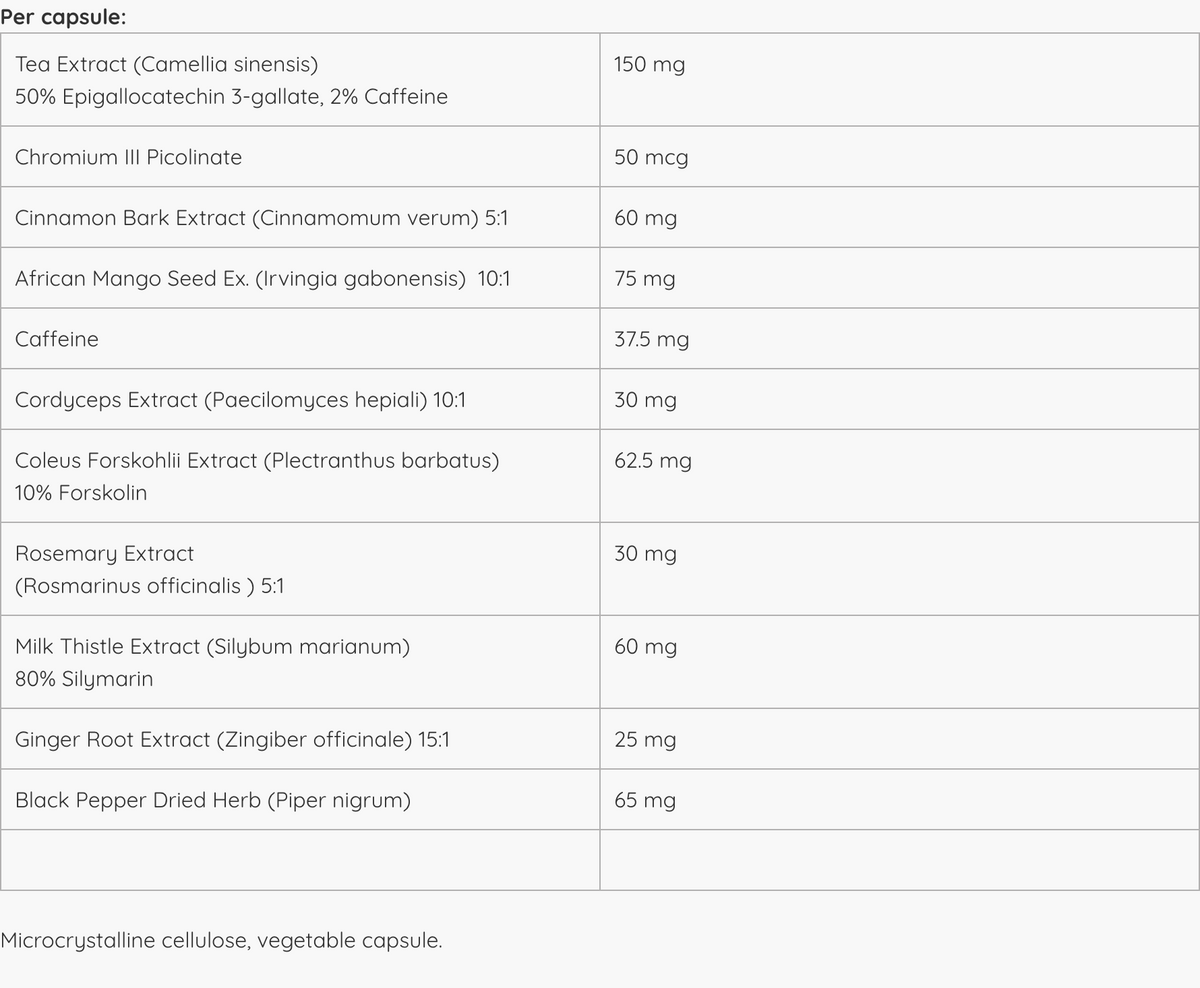Click Cinnamon Bark Extract ingredient text
Screen dimensions: 1200x988
point(262,218)
